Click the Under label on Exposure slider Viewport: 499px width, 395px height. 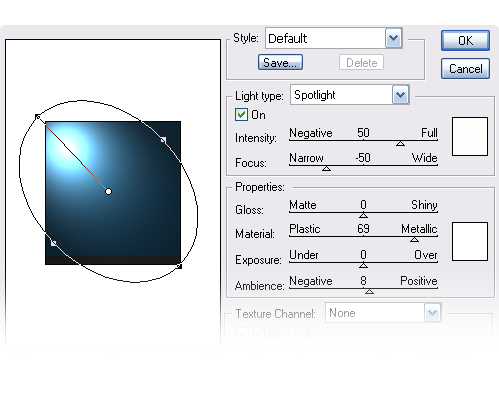click(x=304, y=255)
